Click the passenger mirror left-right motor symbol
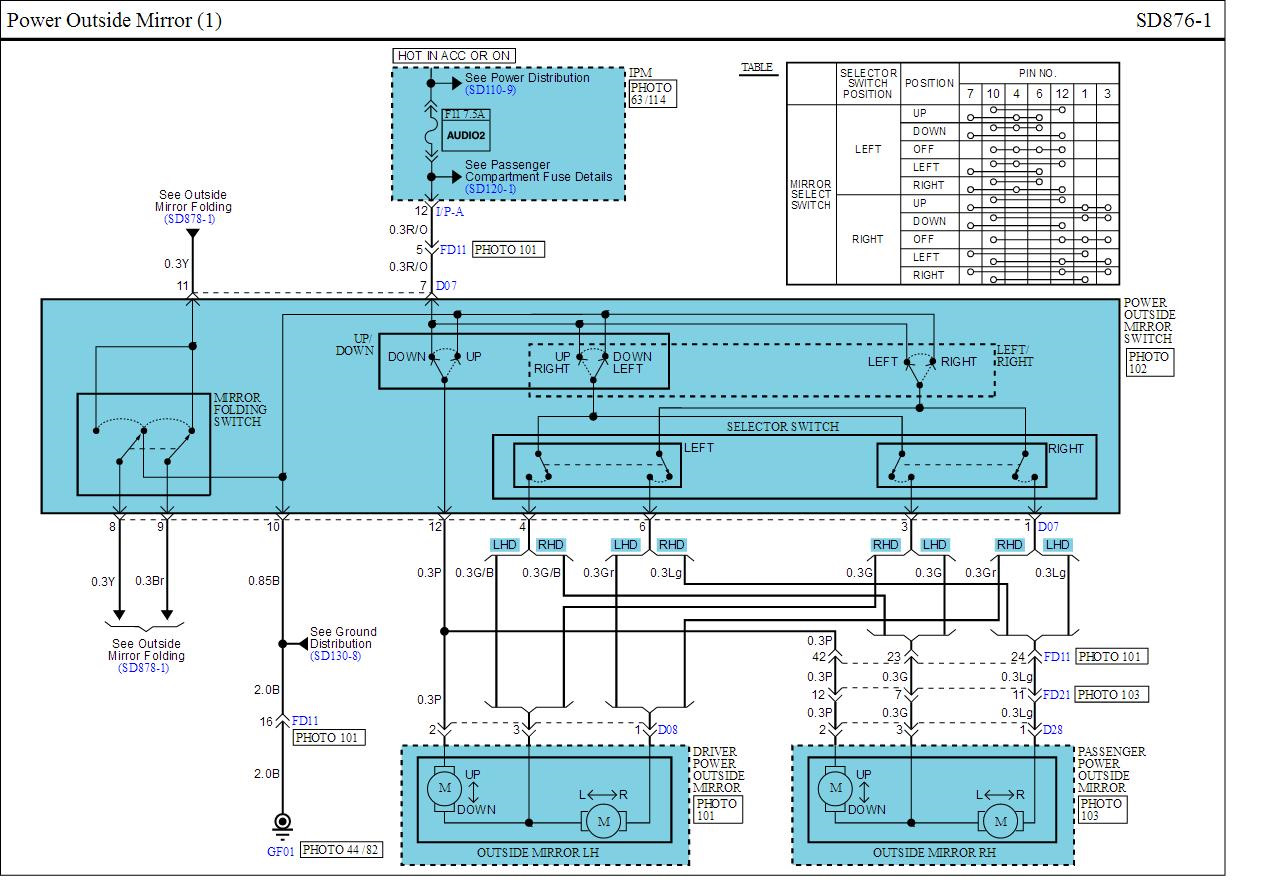1263x890 pixels. pyautogui.click(x=998, y=821)
